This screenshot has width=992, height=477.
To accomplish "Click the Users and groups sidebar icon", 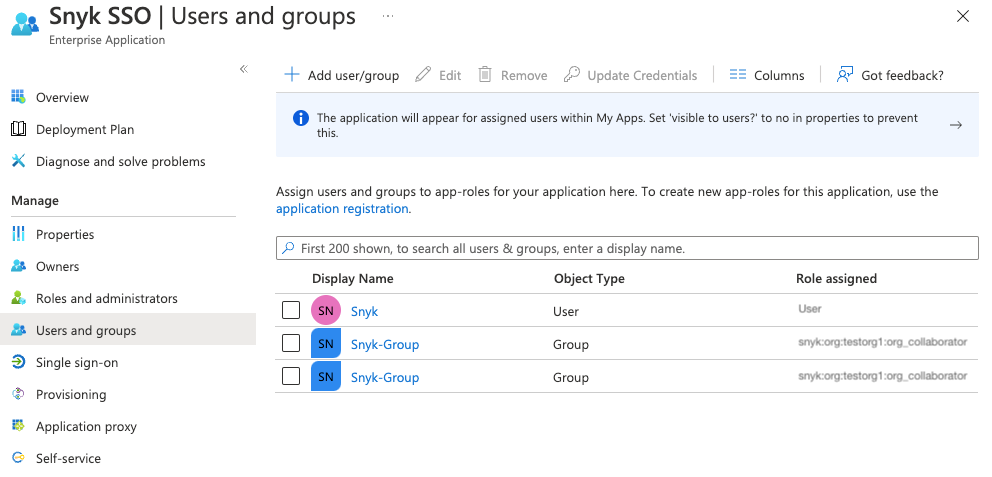I will tap(18, 330).
